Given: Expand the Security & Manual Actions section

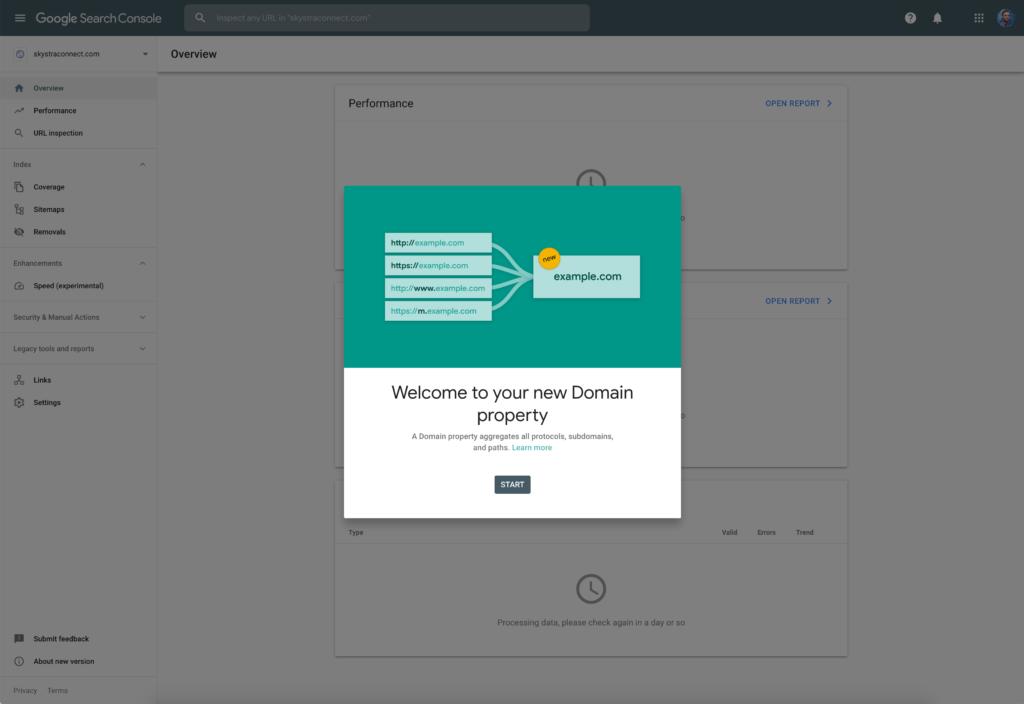Looking at the screenshot, I should 142,318.
